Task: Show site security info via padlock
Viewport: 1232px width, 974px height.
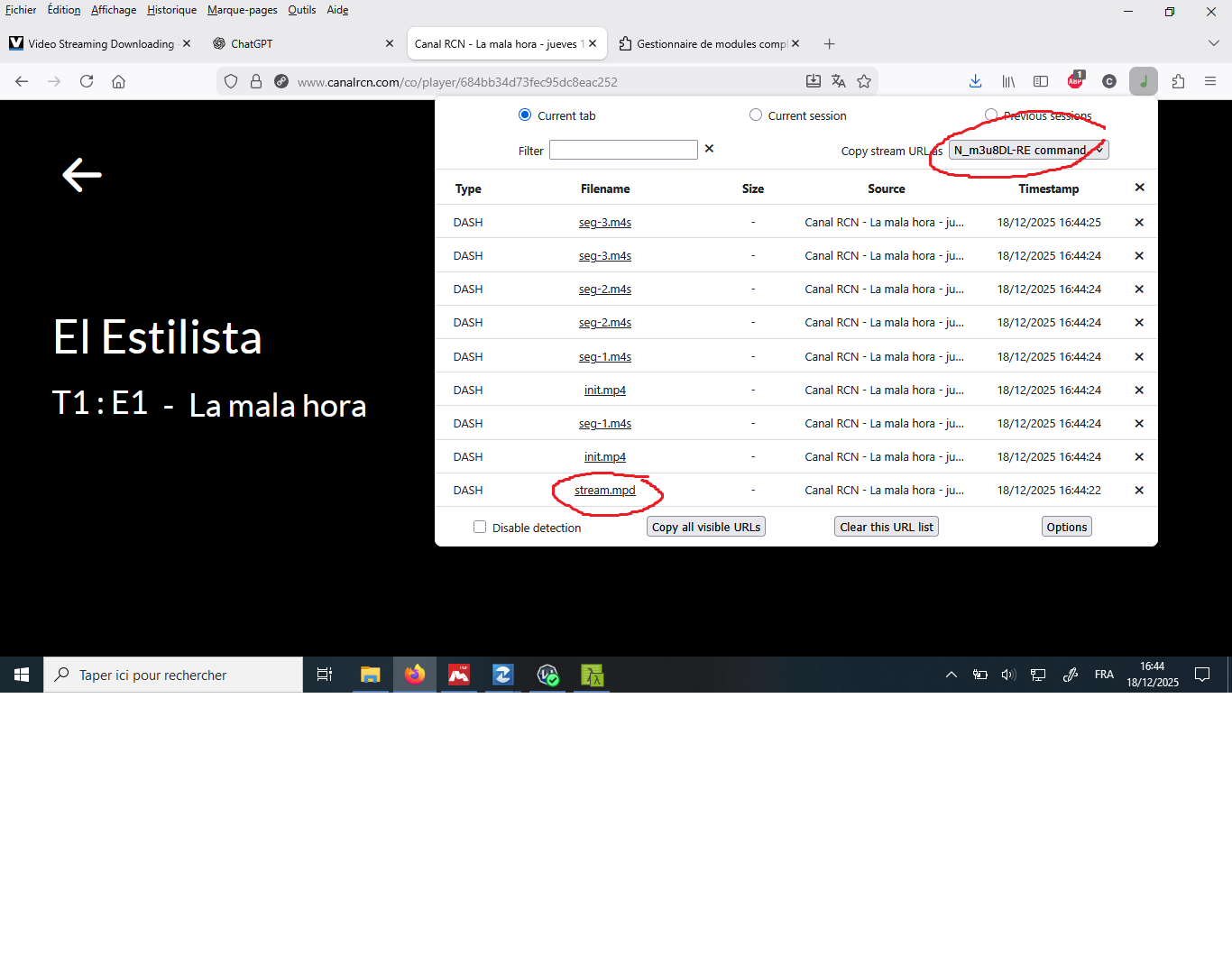Action: coord(256,81)
